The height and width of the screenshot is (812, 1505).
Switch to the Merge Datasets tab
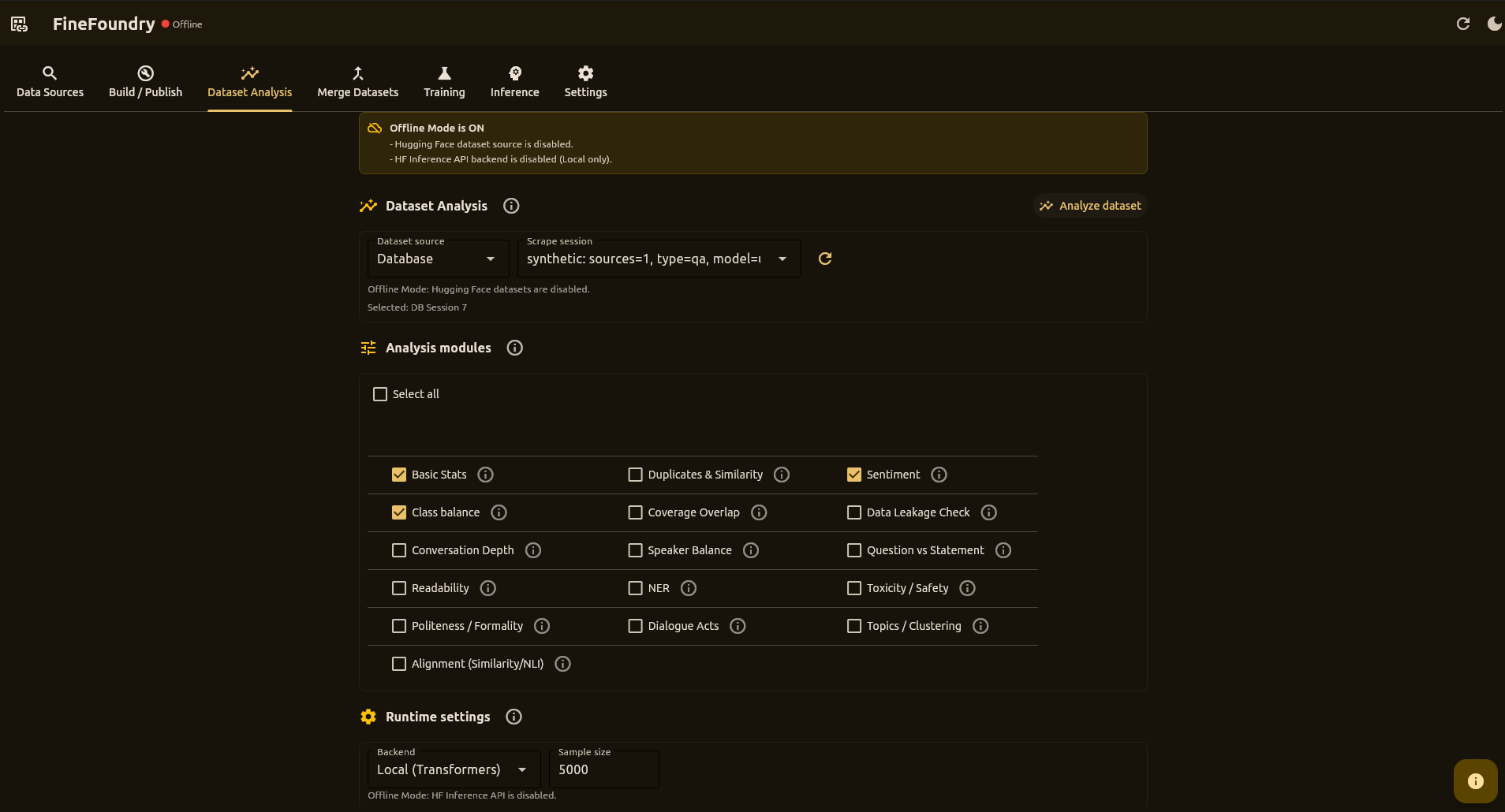(x=357, y=81)
